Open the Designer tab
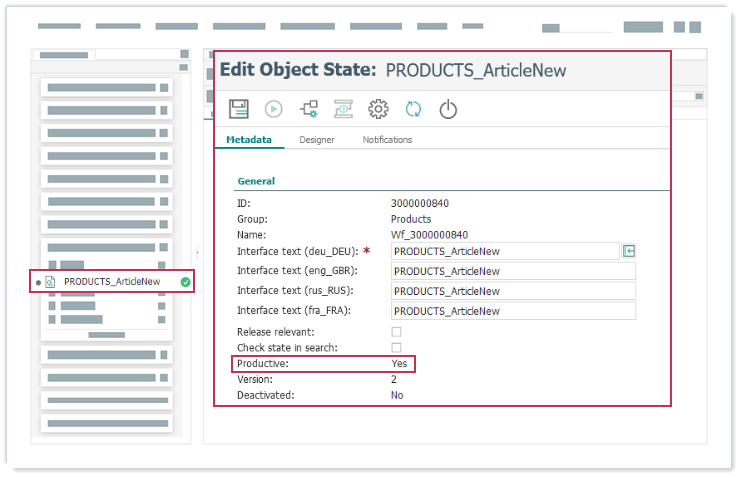This screenshot has height=478, width=741. (x=317, y=140)
